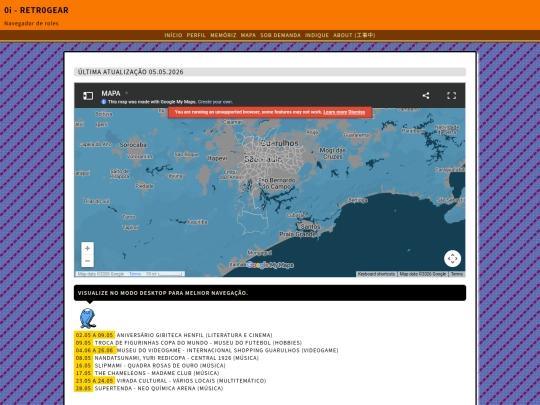Click the Mogi das Cruzes map label
Image resolution: width=540 pixels, height=405 pixels.
[x=333, y=153]
